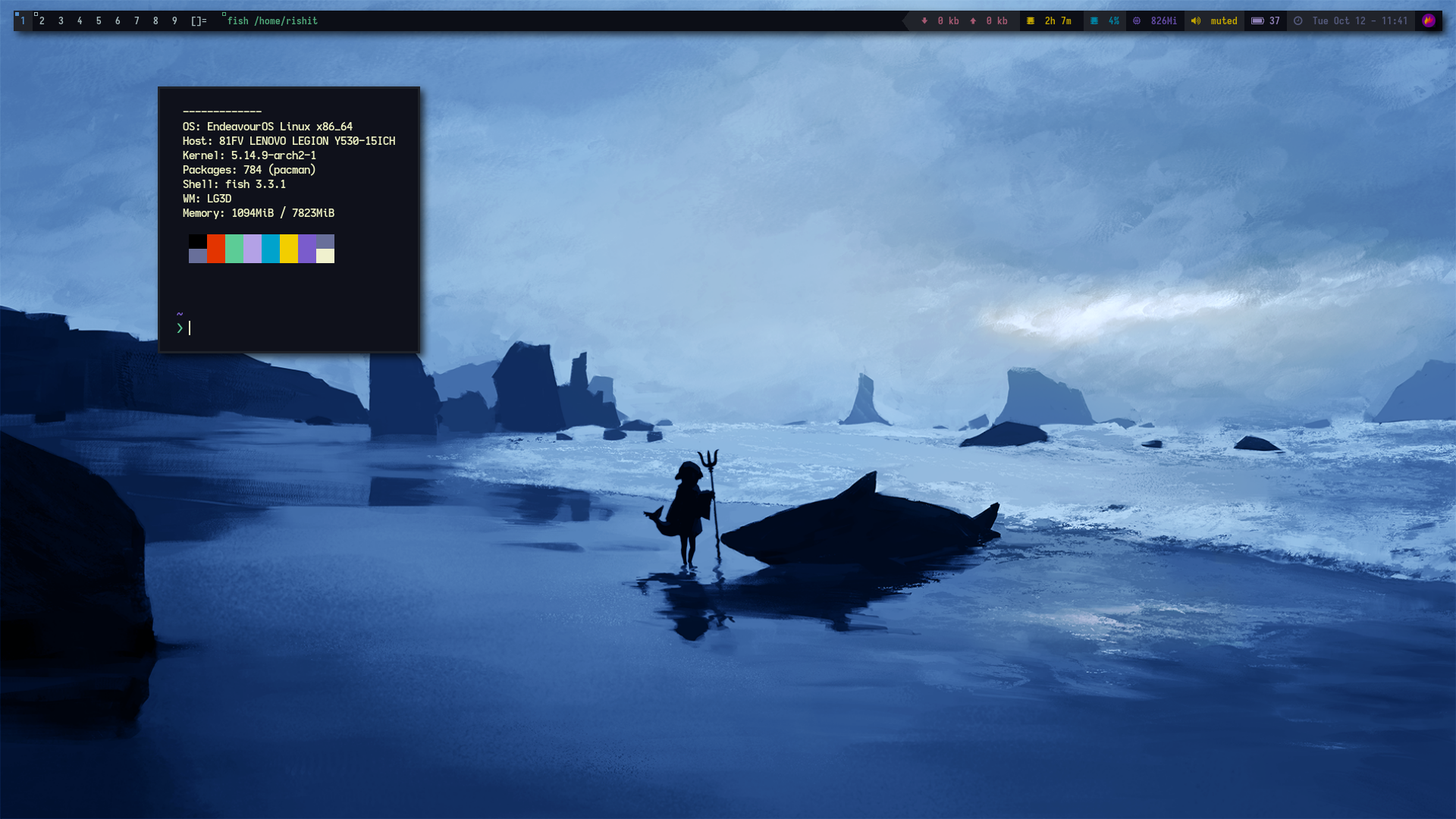Click the tilde directory indicator above prompt
The width and height of the screenshot is (1456, 819).
coord(180,313)
